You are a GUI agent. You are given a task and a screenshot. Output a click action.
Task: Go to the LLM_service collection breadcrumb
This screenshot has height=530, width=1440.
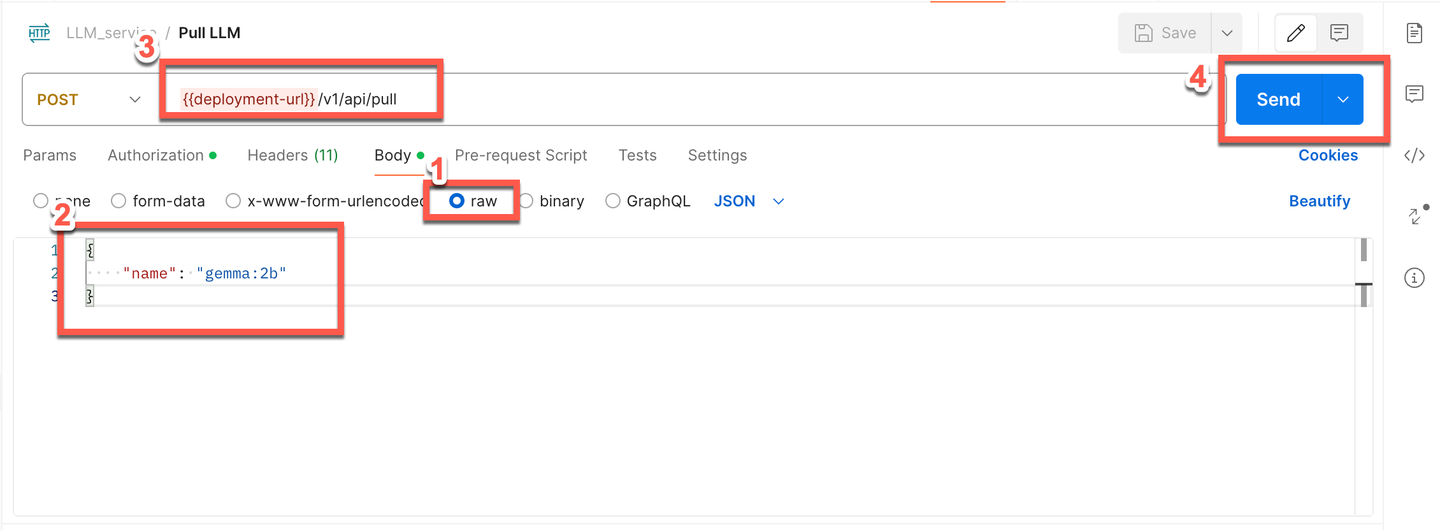tap(111, 33)
